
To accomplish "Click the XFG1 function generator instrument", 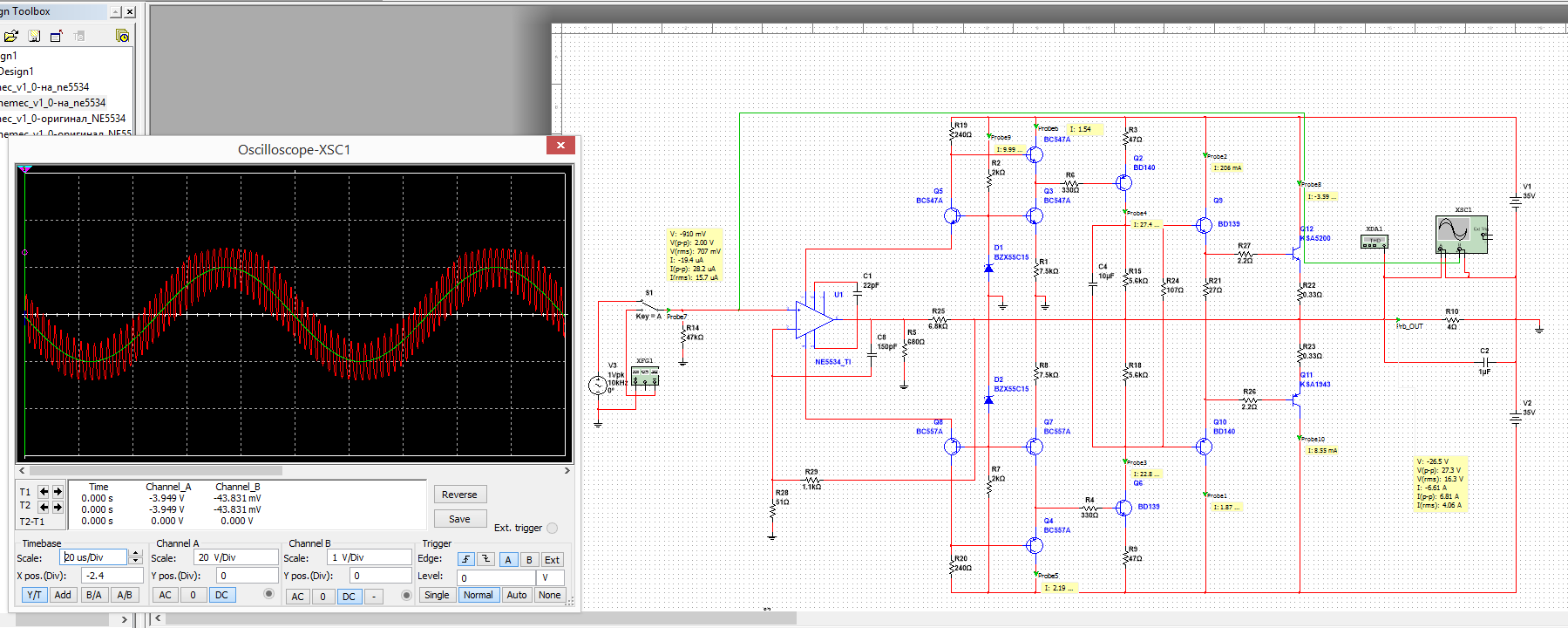I will coord(644,376).
